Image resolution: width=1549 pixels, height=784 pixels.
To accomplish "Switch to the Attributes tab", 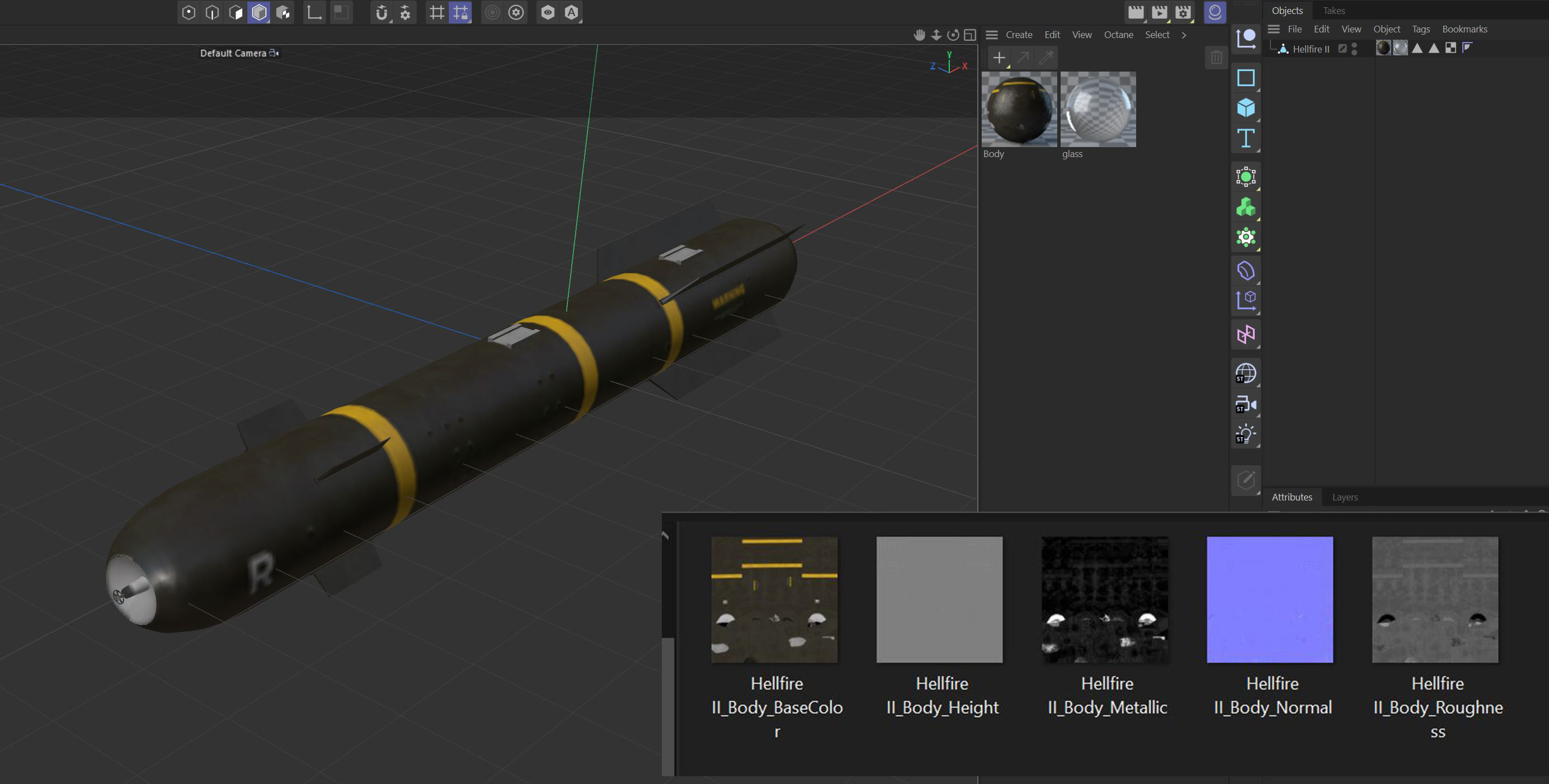I will [1292, 497].
